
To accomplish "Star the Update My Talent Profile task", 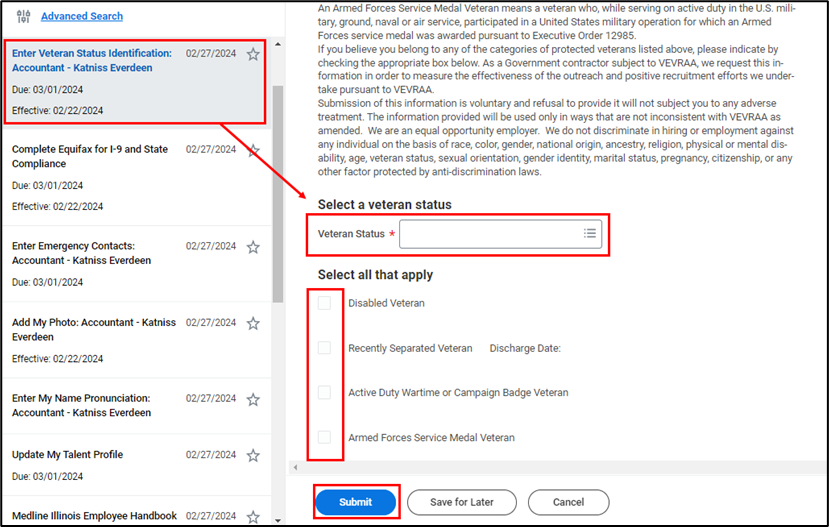I will [253, 456].
